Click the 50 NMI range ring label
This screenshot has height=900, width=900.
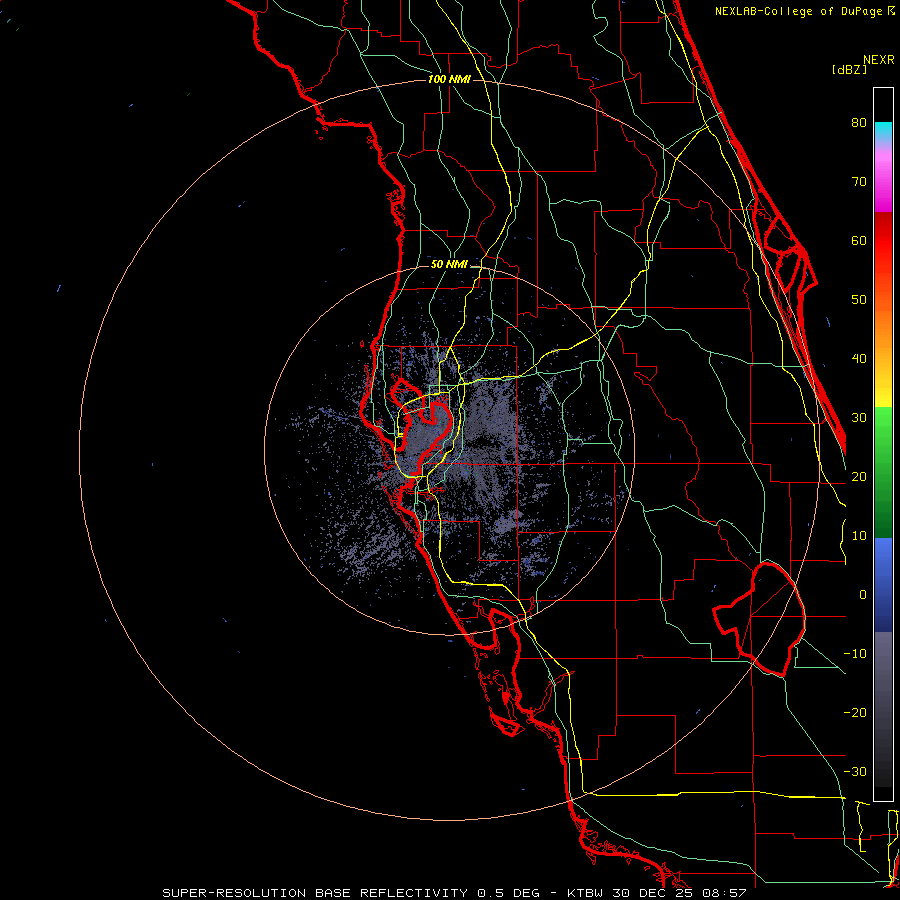[449, 265]
